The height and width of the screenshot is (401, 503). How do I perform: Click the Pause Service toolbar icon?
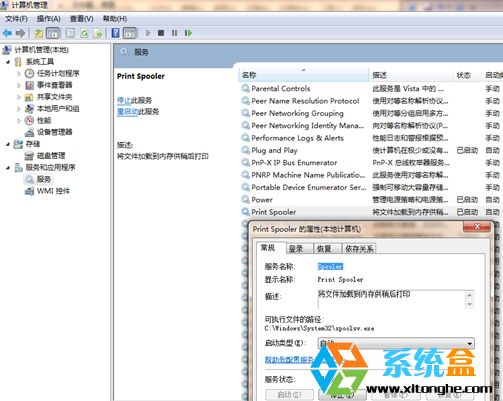[x=174, y=33]
